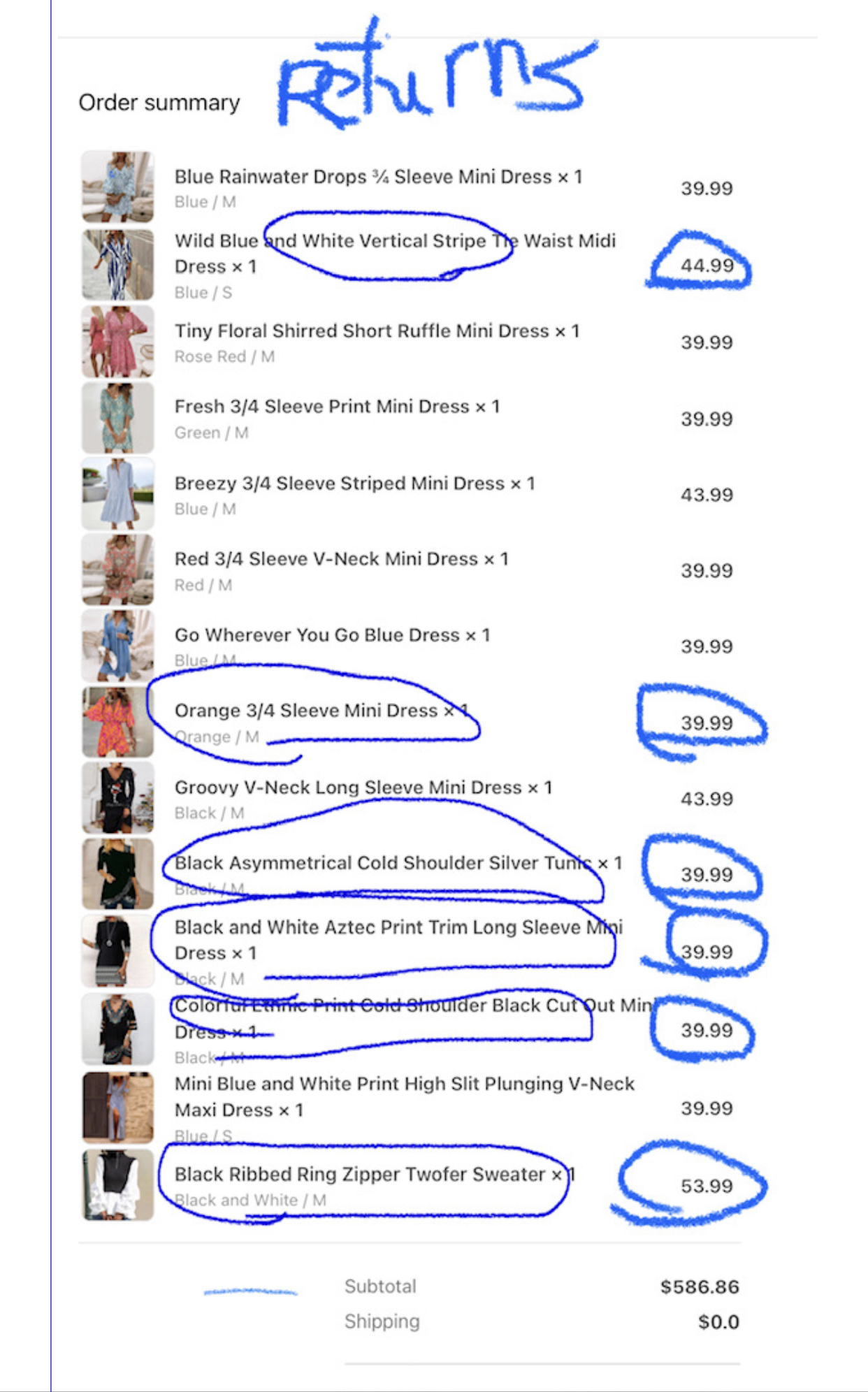Image resolution: width=868 pixels, height=1392 pixels.
Task: Click the Red 3/4 Sleeve V-Neck dress thumbnail
Action: (x=117, y=570)
